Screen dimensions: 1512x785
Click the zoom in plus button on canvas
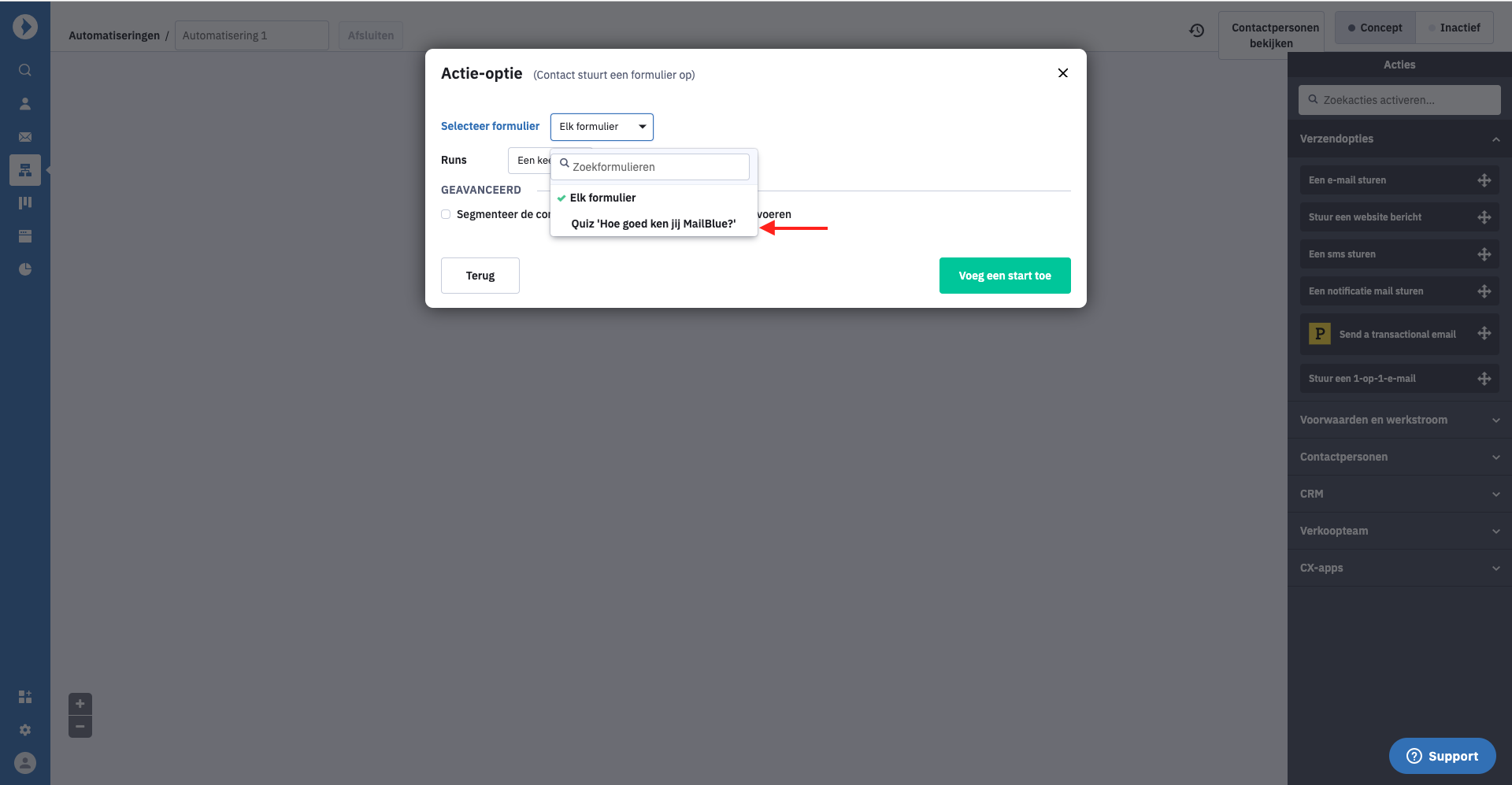[x=80, y=704]
